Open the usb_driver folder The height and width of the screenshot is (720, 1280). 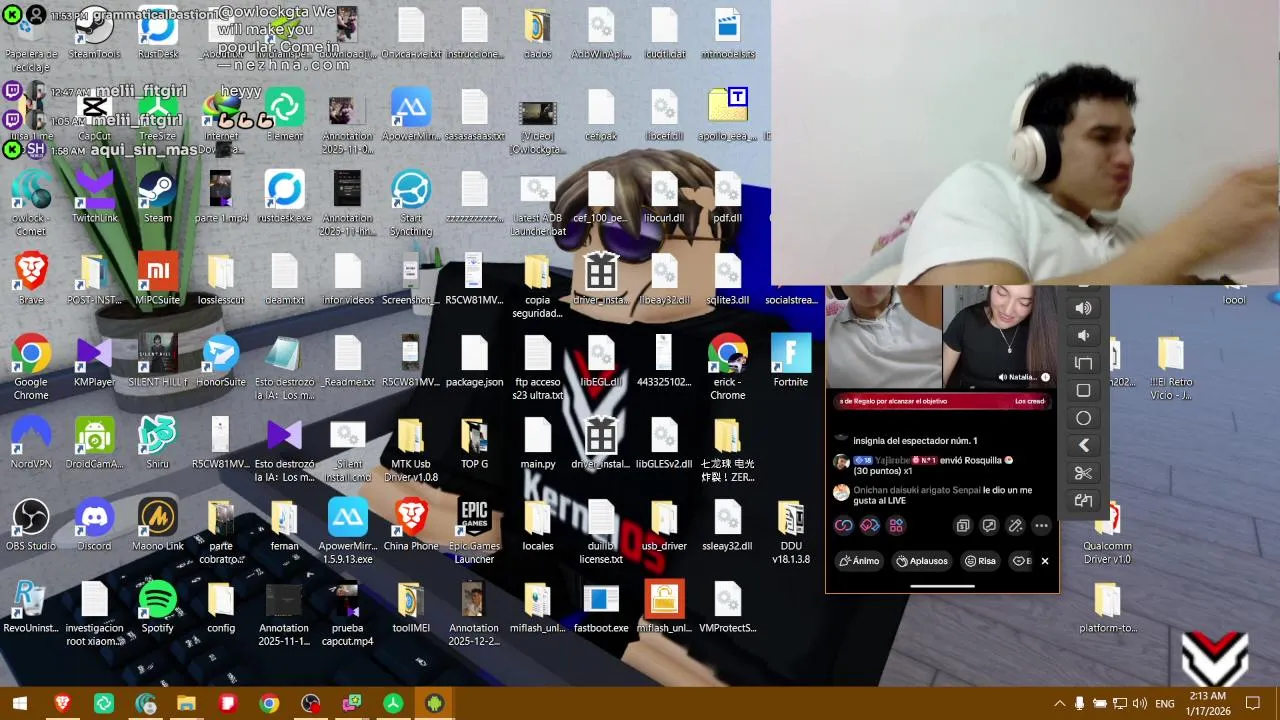tap(664, 525)
